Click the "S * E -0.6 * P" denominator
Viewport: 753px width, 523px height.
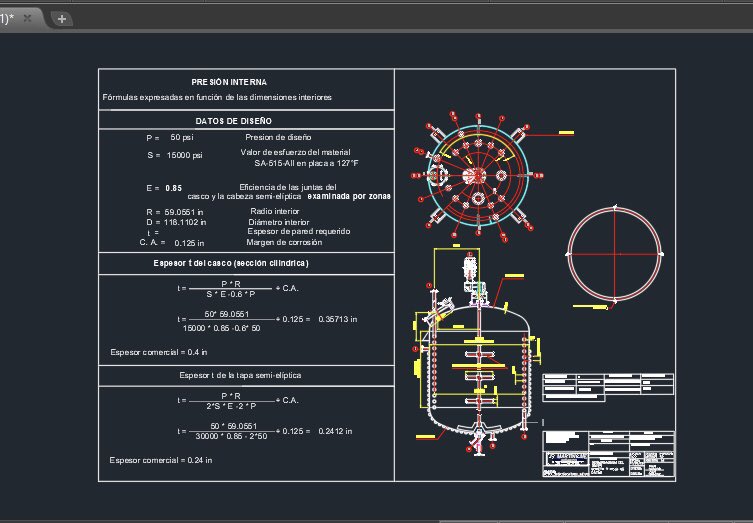point(231,294)
